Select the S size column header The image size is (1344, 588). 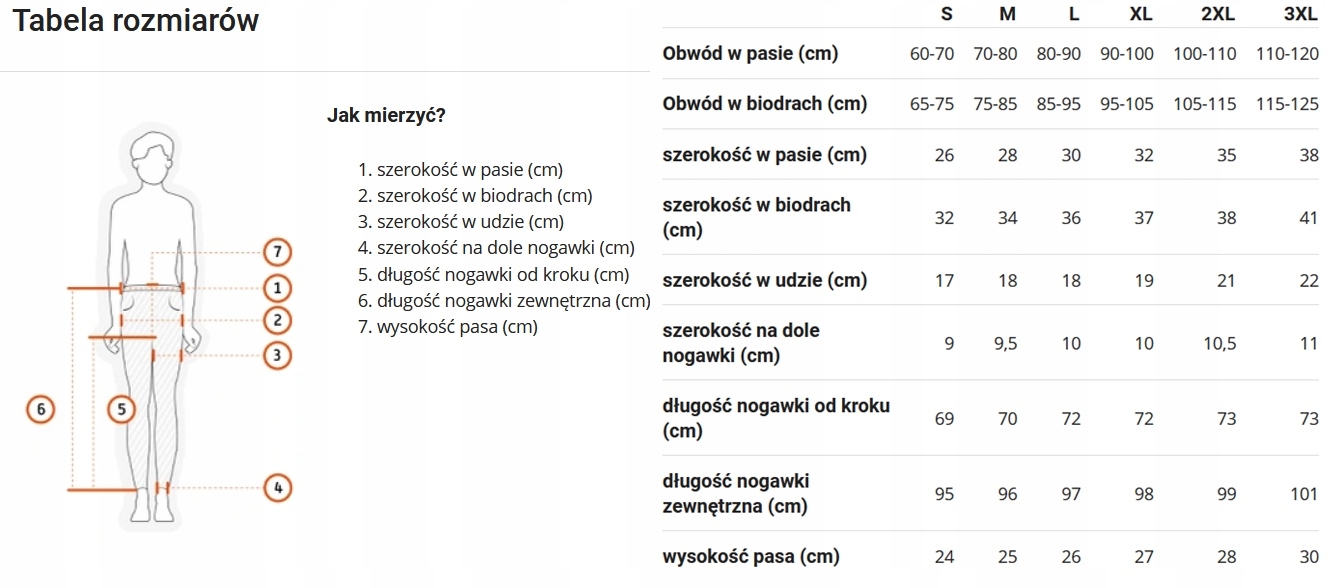click(946, 14)
